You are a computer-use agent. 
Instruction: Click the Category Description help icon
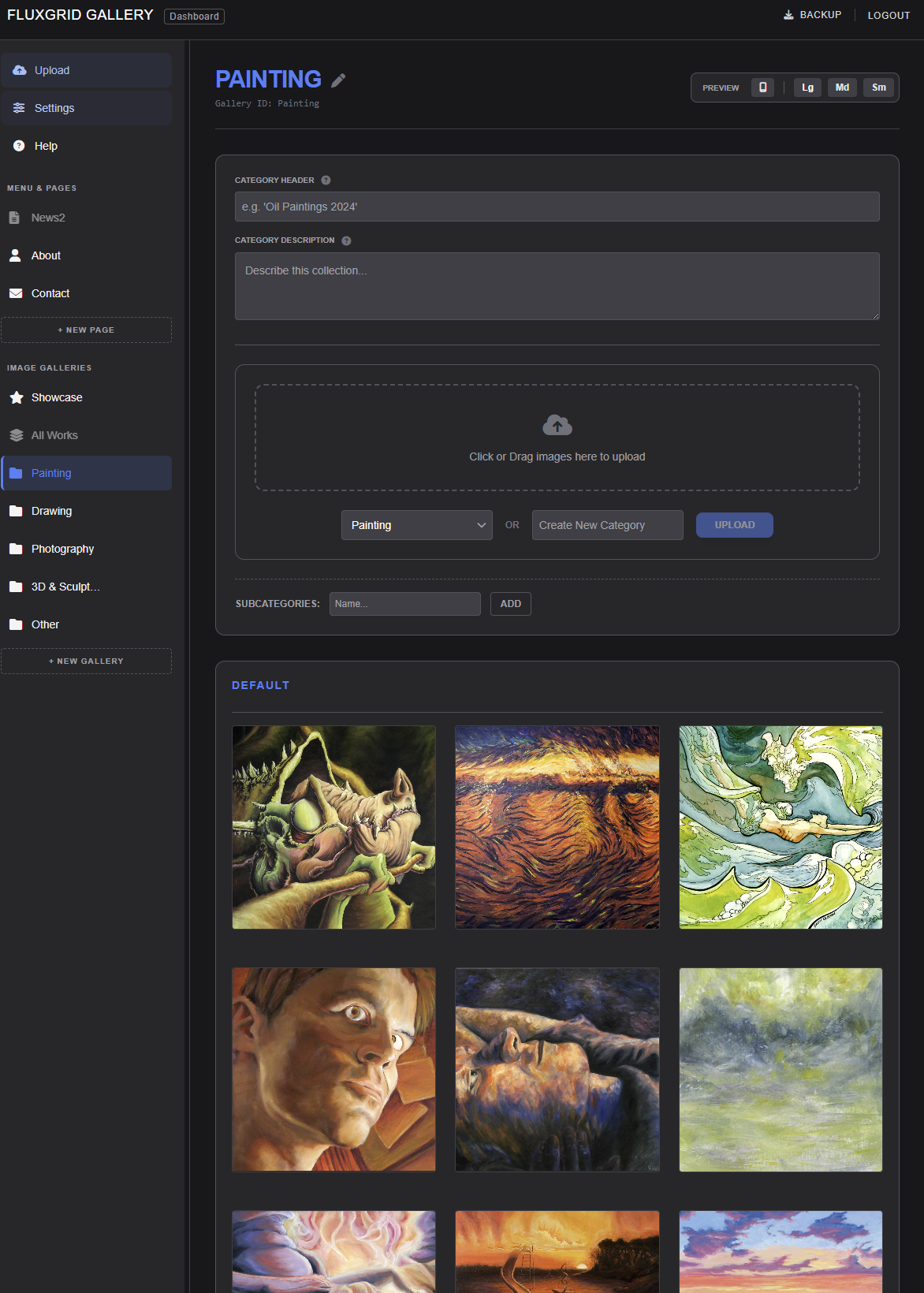(346, 240)
